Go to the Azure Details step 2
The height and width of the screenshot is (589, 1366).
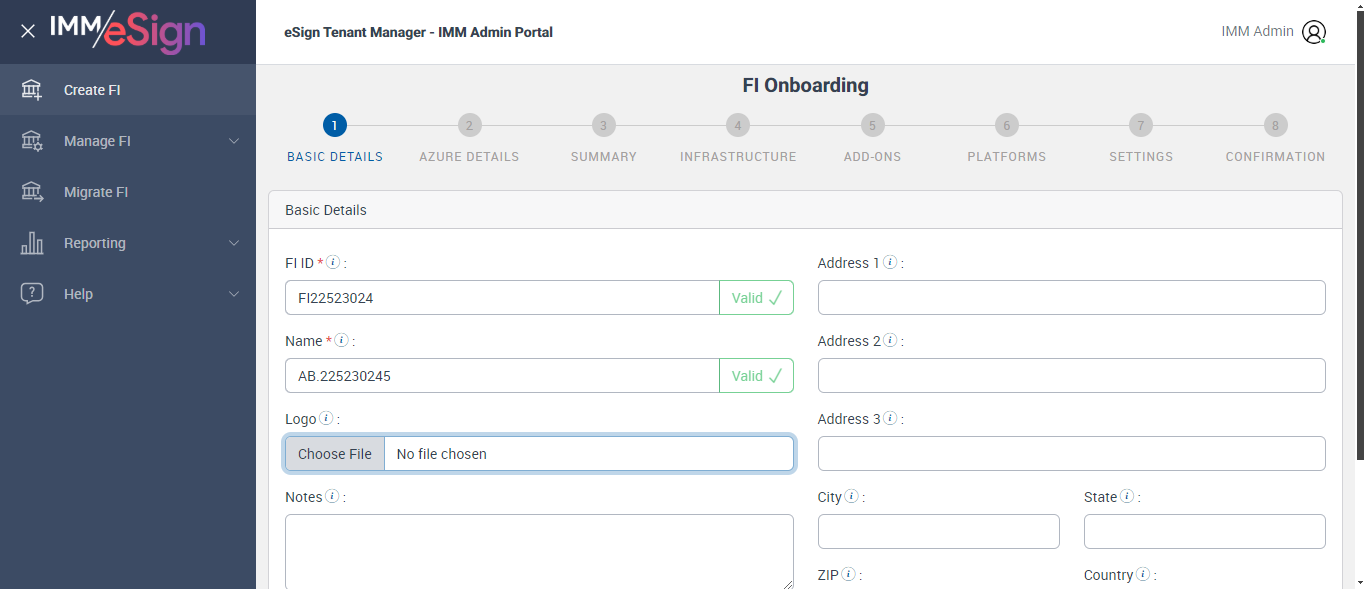pyautogui.click(x=469, y=126)
